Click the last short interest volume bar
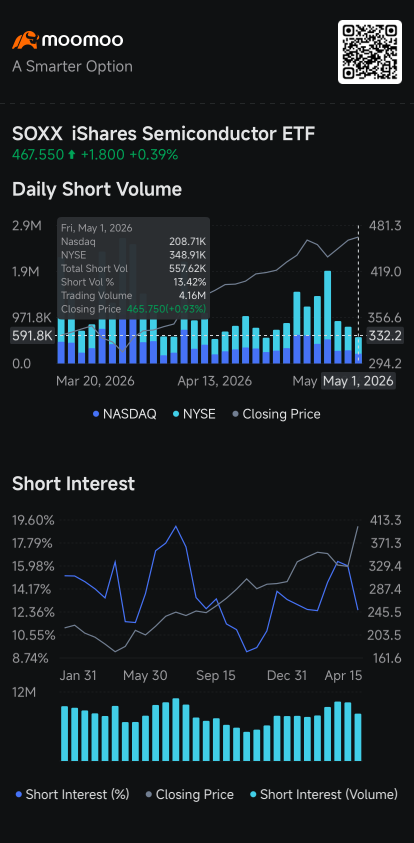 point(358,737)
